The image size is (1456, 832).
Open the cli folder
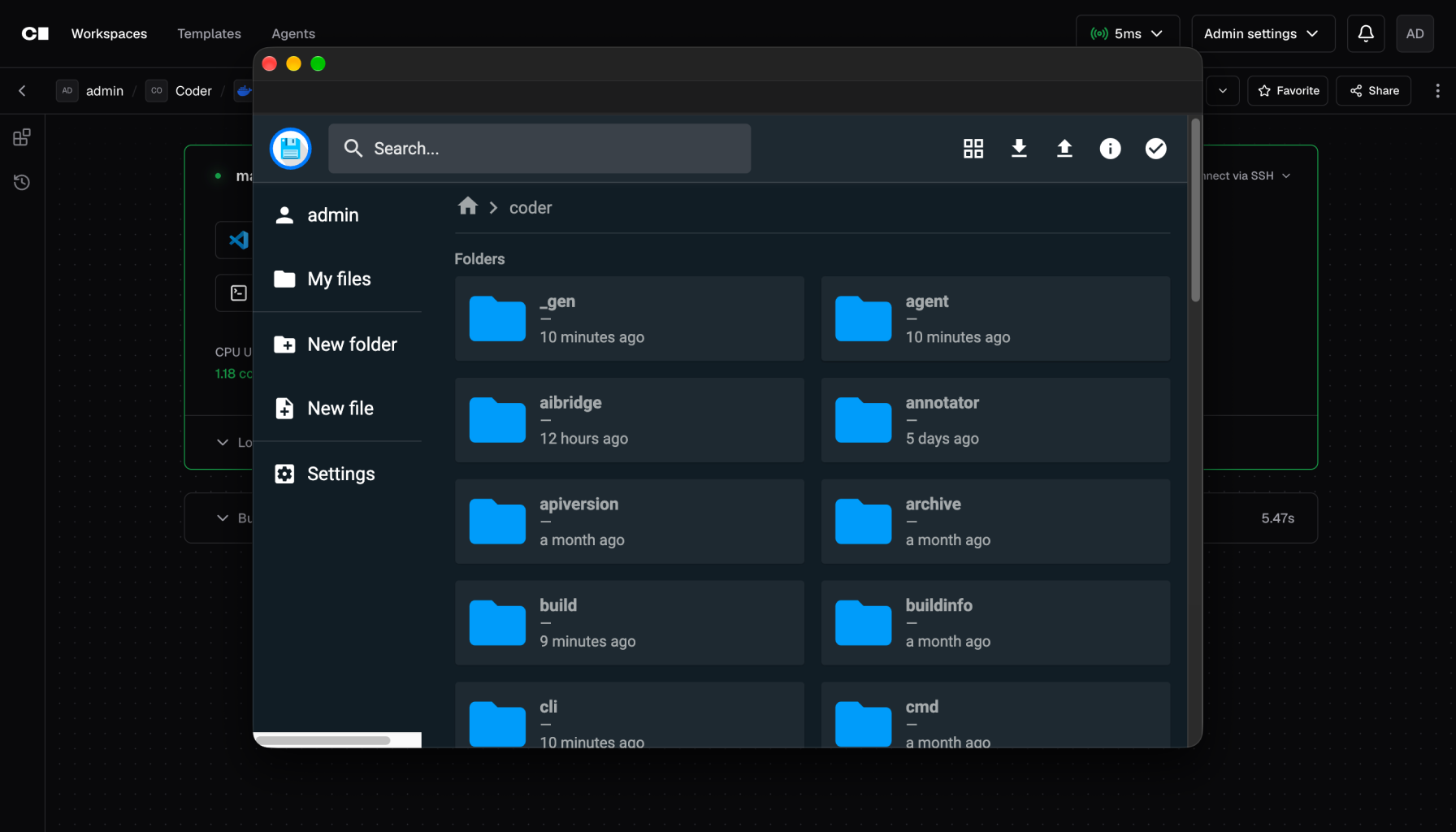click(x=630, y=715)
